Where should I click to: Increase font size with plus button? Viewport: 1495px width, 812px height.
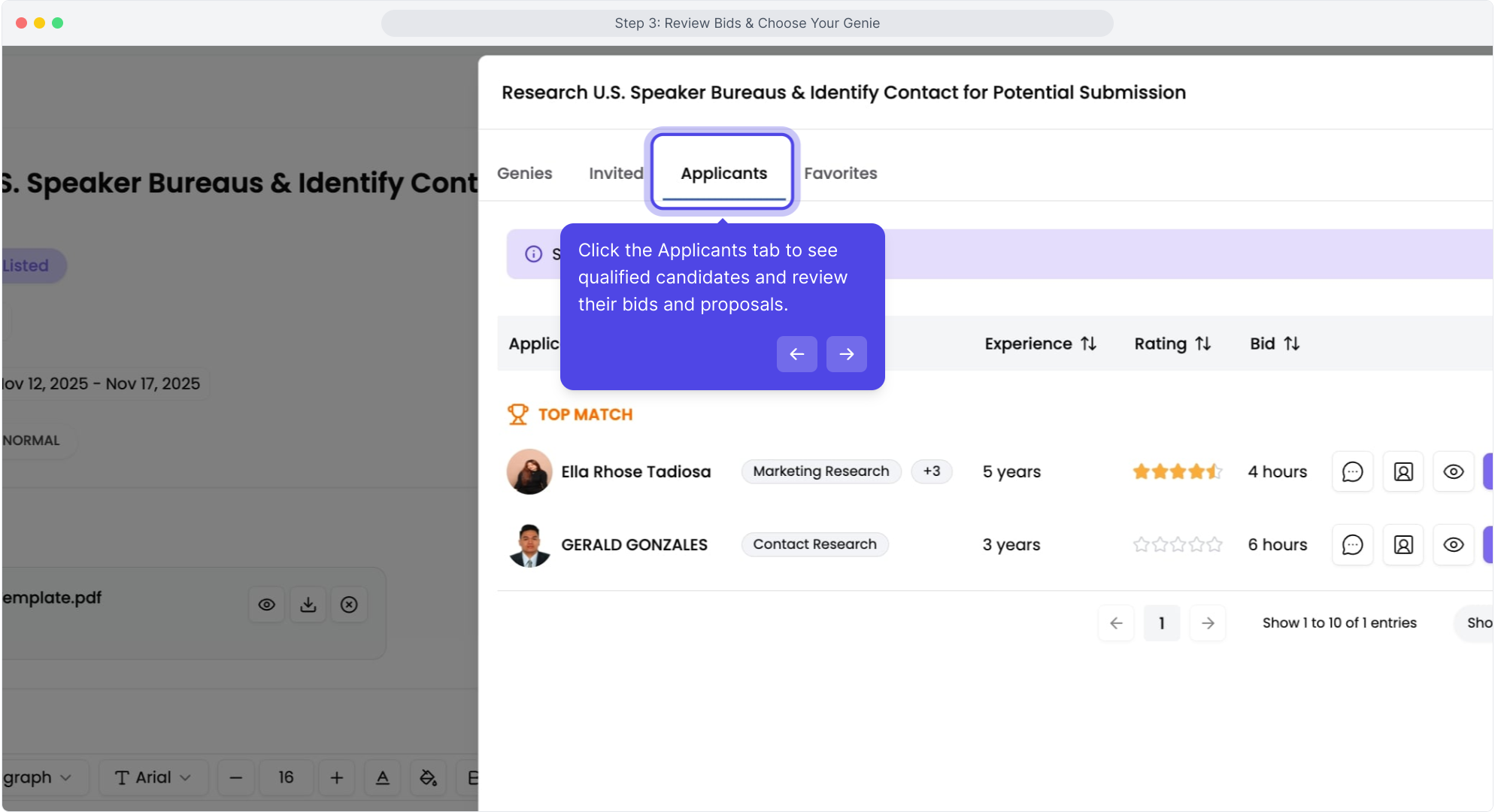coord(337,777)
